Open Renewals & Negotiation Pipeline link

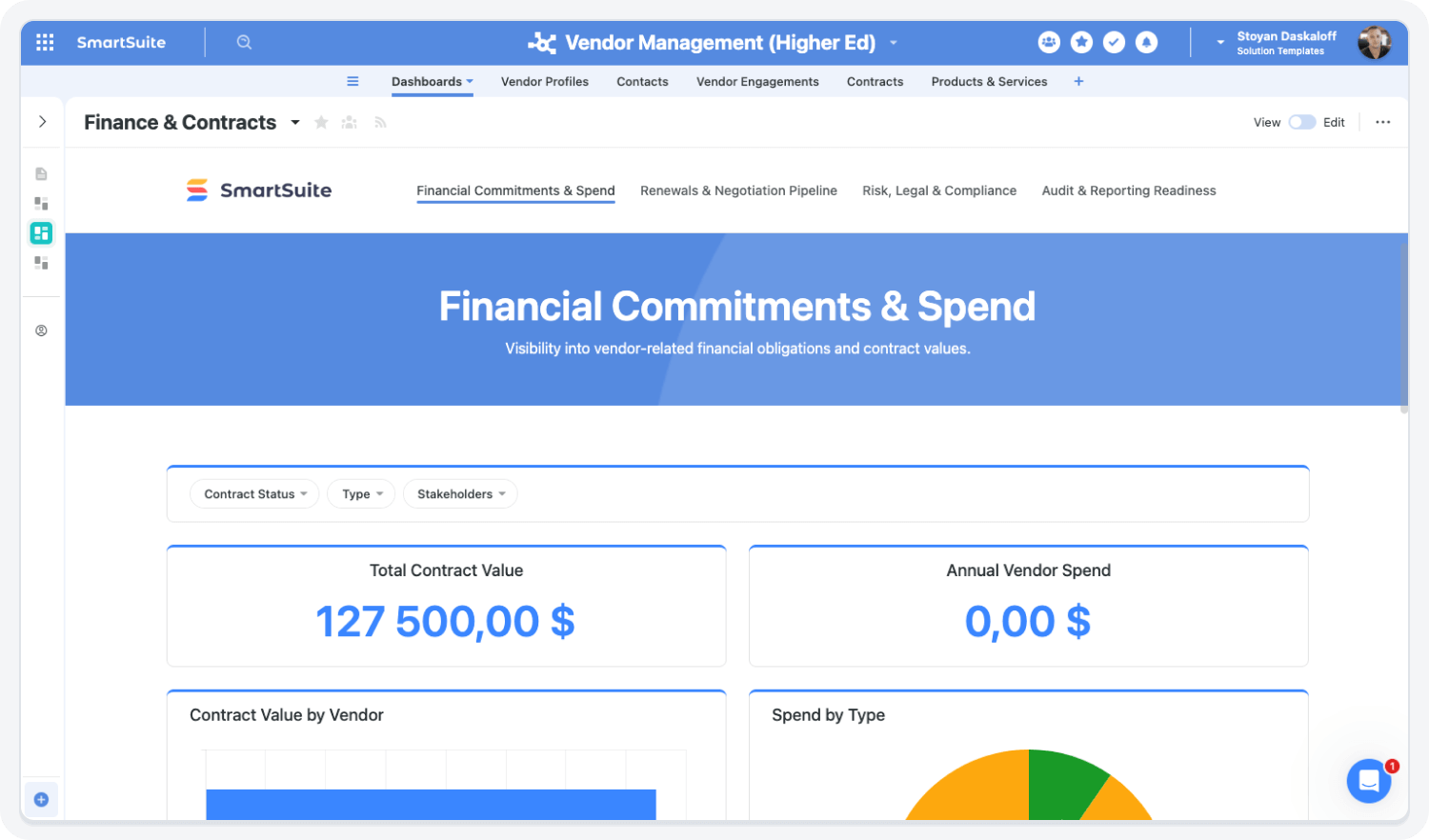coord(738,190)
